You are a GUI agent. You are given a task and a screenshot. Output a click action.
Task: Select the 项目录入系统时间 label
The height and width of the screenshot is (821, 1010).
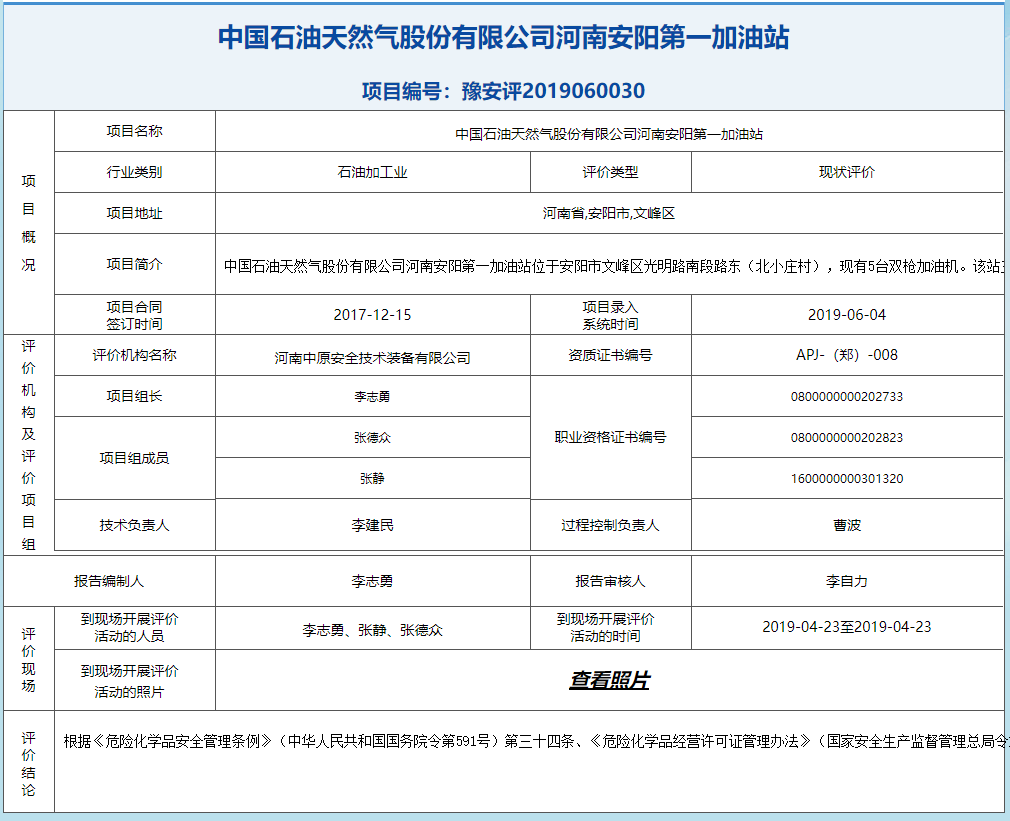point(611,315)
